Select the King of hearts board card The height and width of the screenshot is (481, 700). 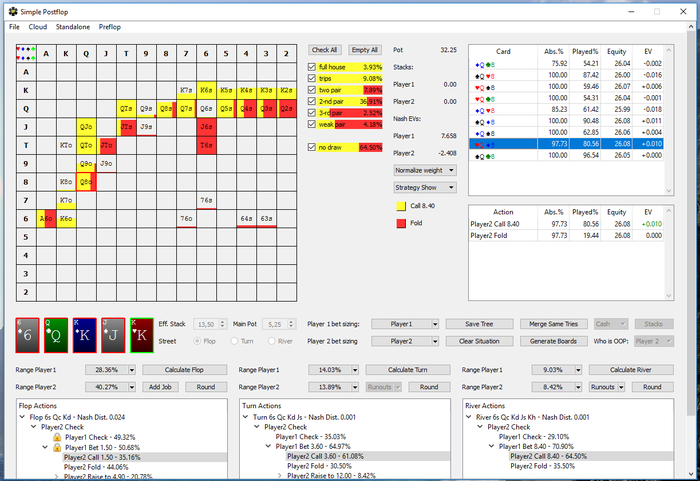[x=142, y=335]
